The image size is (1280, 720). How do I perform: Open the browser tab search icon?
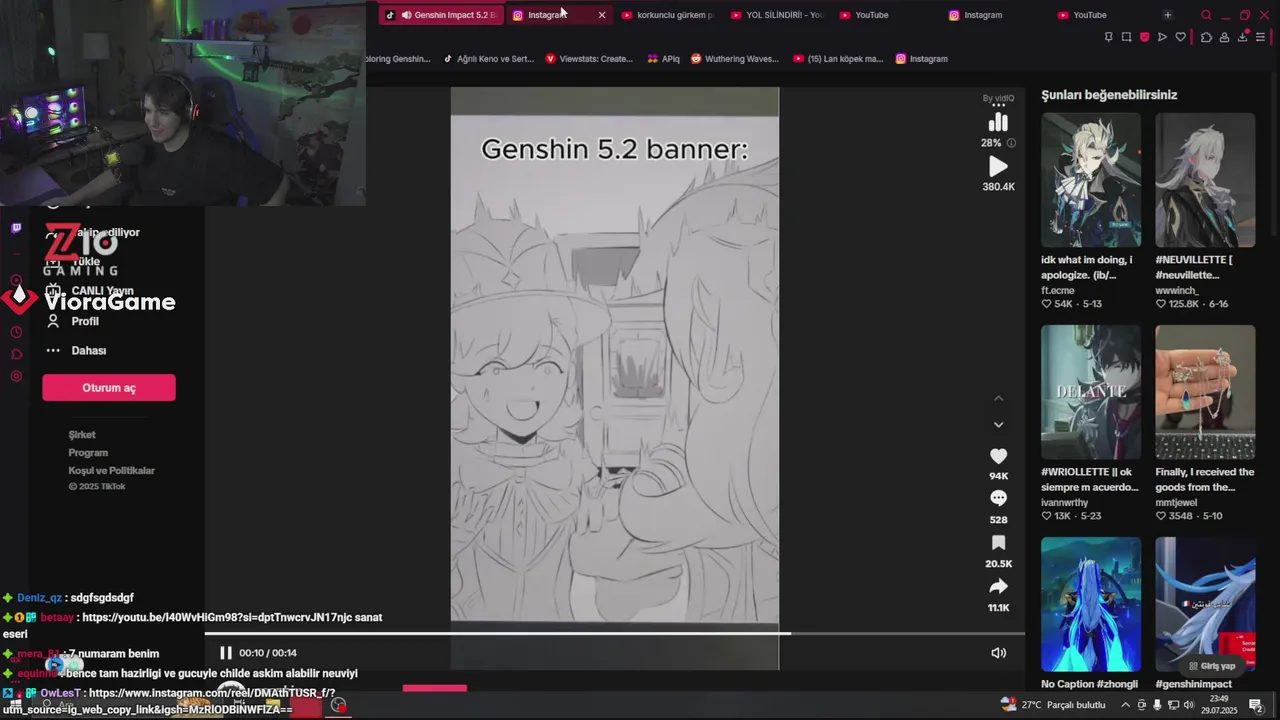(1206, 15)
